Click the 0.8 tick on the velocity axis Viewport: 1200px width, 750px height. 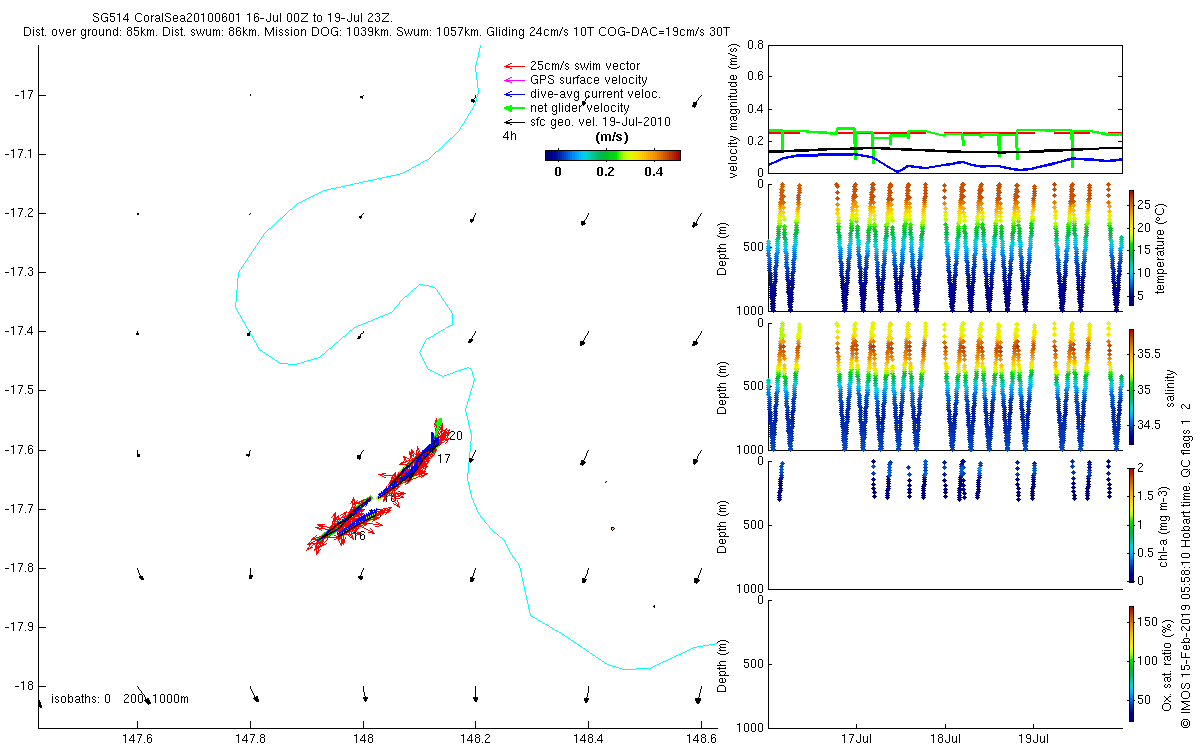pos(755,46)
